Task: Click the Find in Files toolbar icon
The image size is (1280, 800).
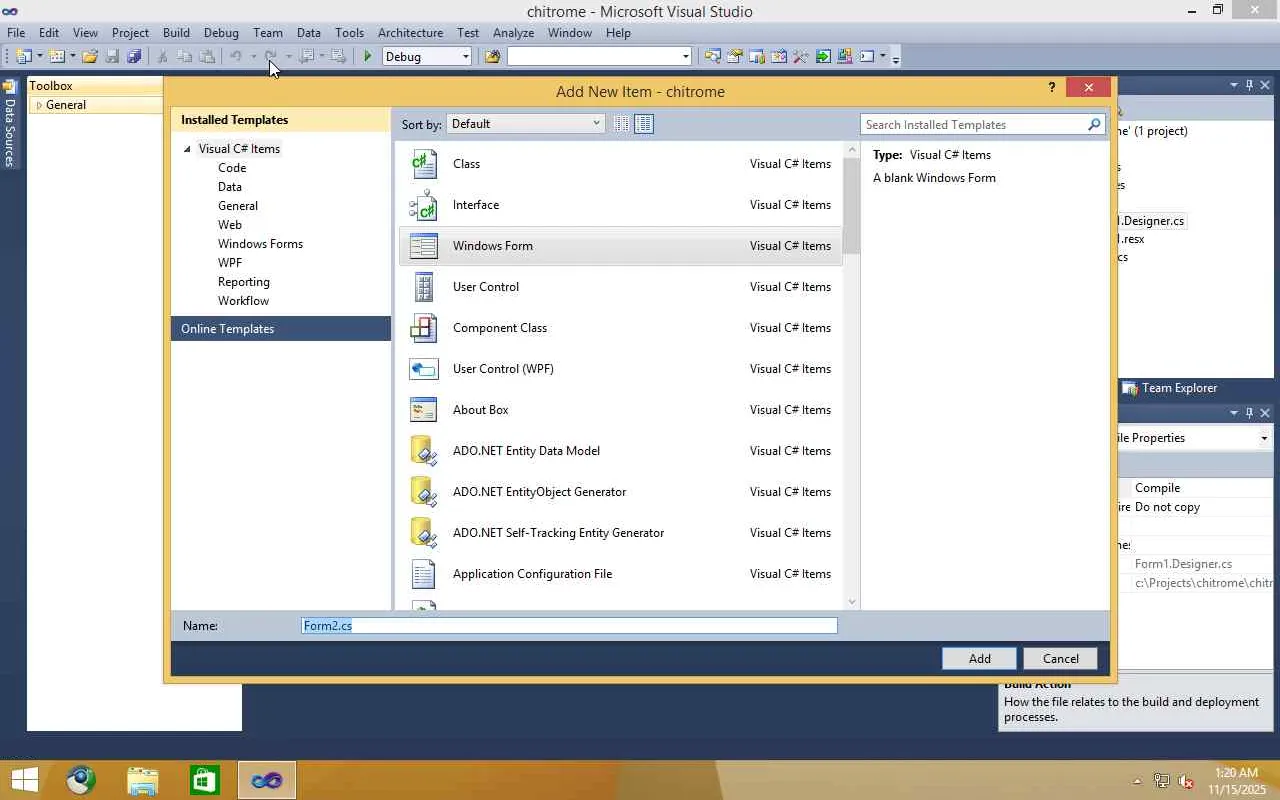Action: tap(492, 57)
